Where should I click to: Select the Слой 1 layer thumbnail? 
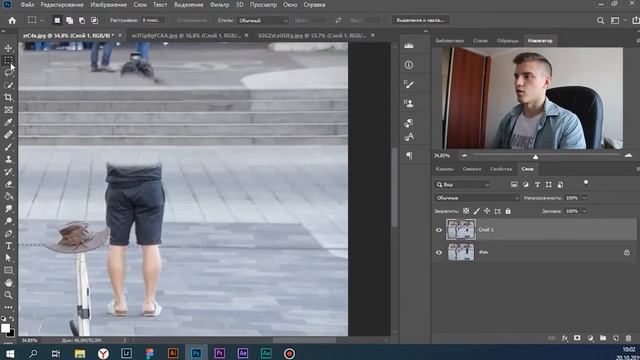click(461, 229)
